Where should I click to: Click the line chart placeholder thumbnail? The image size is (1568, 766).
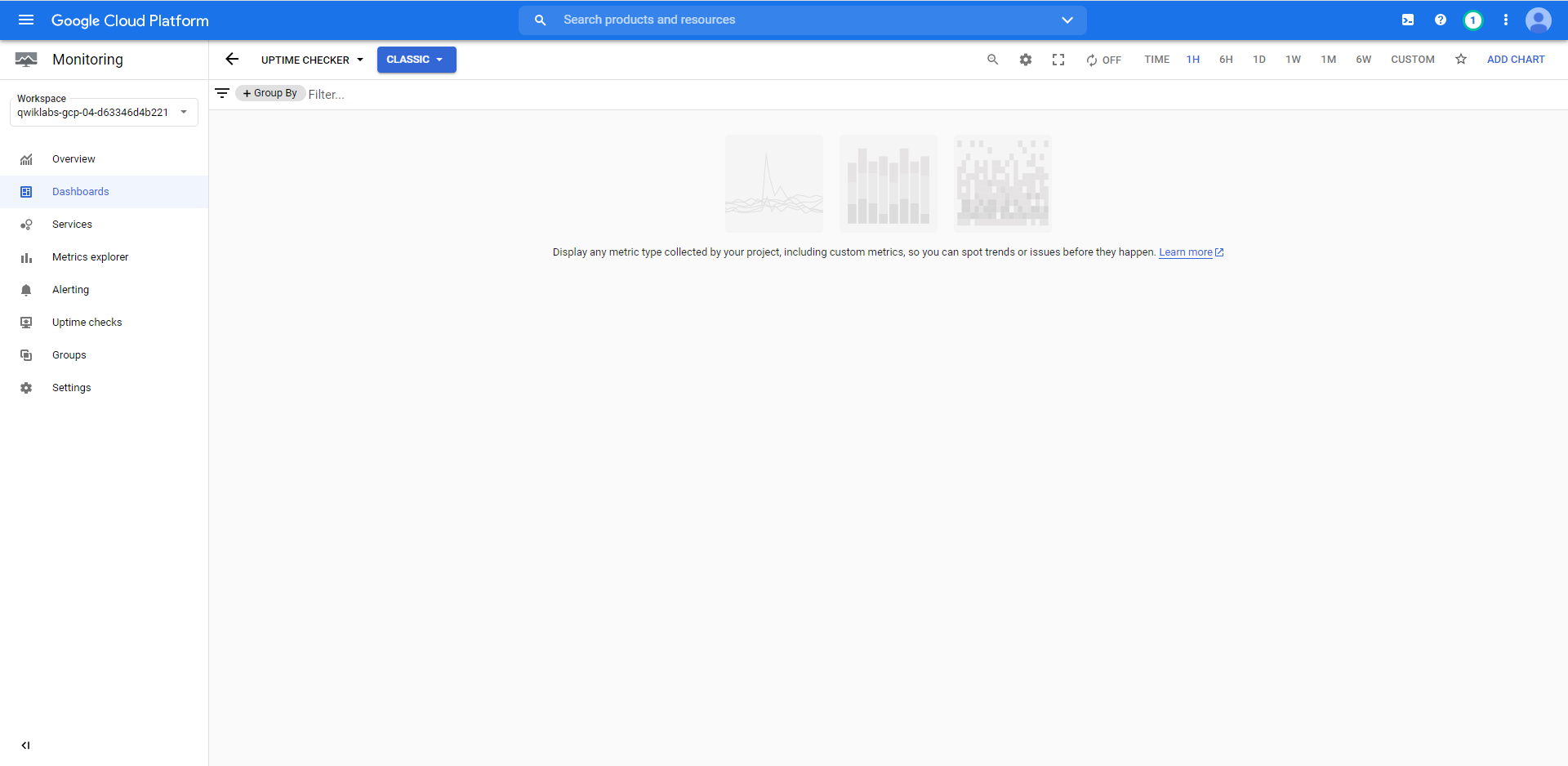(774, 184)
